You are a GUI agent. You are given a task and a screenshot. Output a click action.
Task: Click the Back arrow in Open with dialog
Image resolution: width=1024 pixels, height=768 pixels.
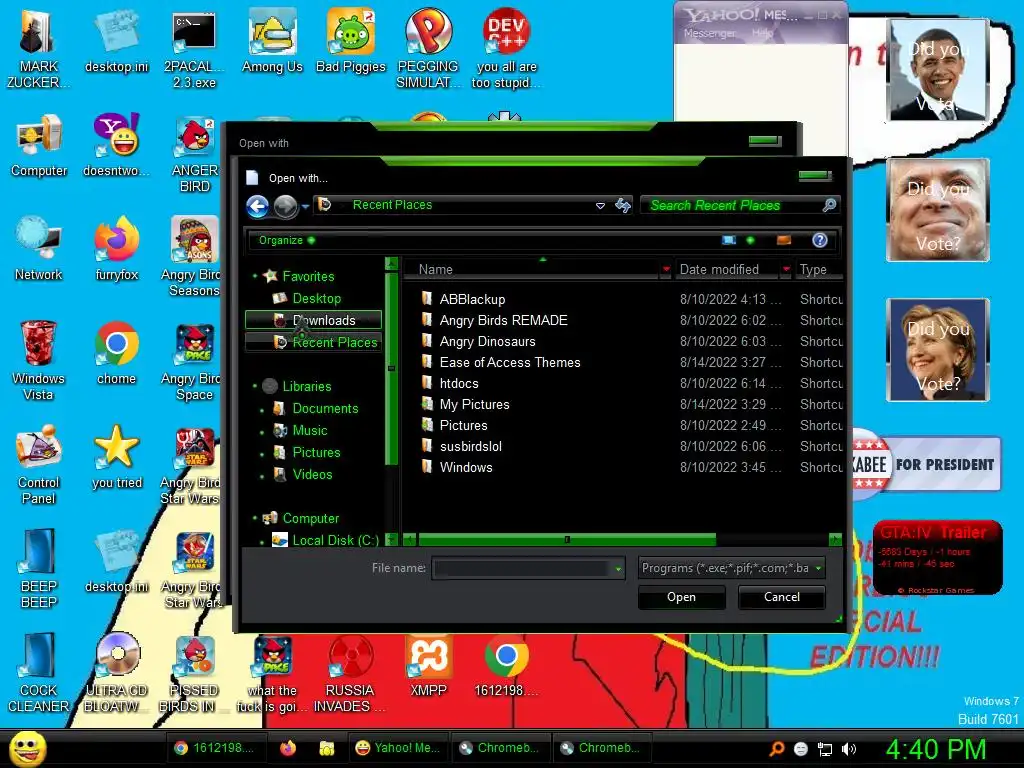click(257, 206)
